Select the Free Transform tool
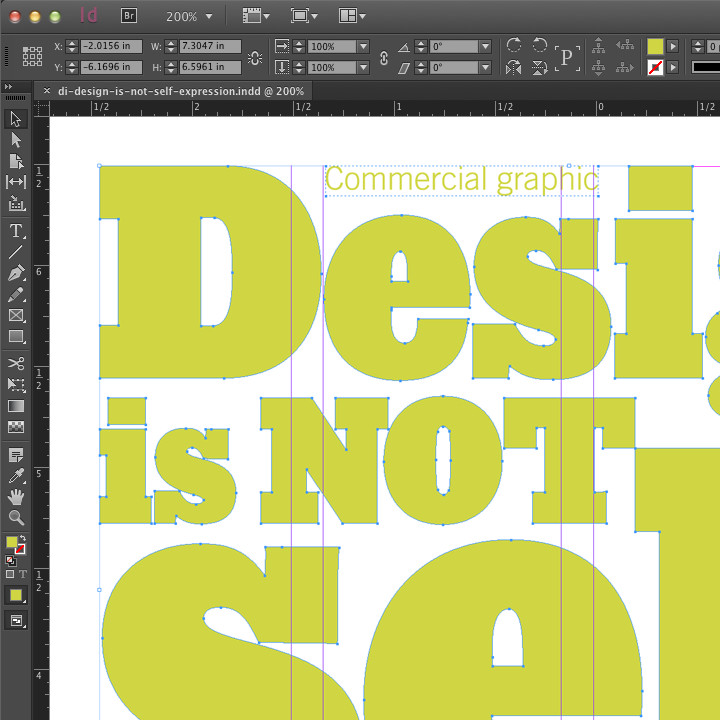This screenshot has height=720, width=720. tap(16, 385)
